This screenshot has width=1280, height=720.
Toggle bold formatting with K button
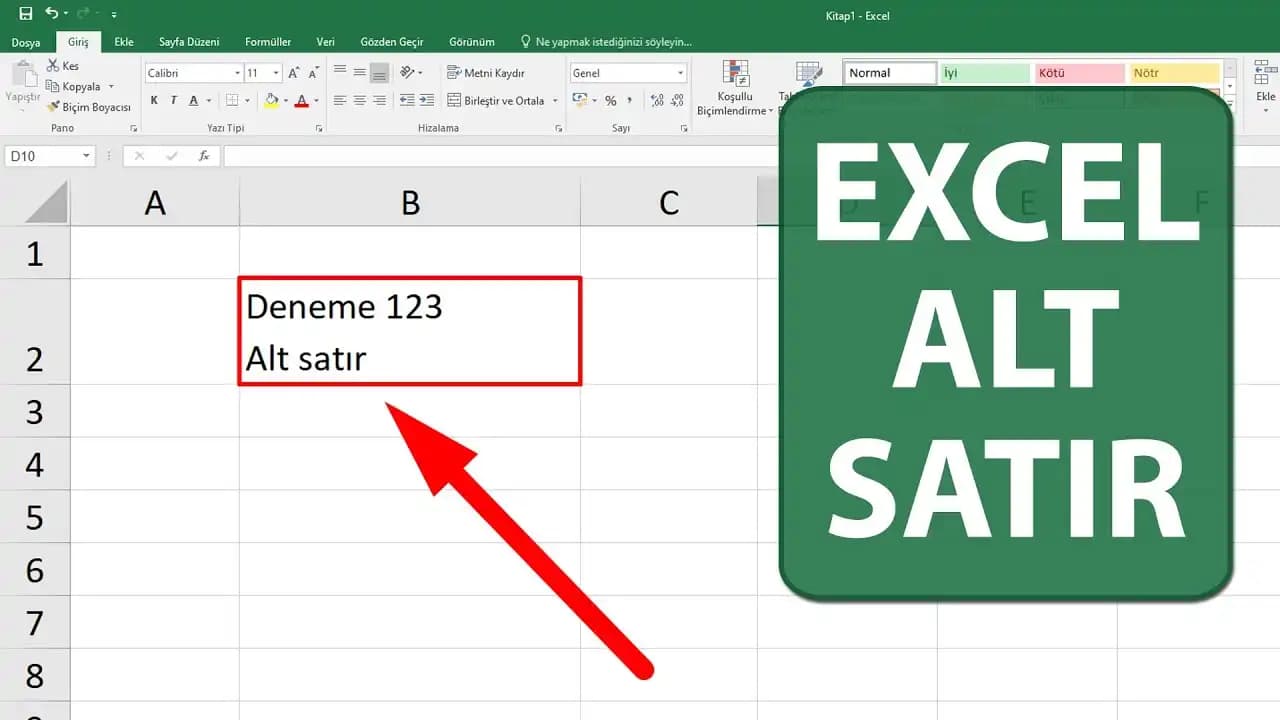(x=154, y=101)
